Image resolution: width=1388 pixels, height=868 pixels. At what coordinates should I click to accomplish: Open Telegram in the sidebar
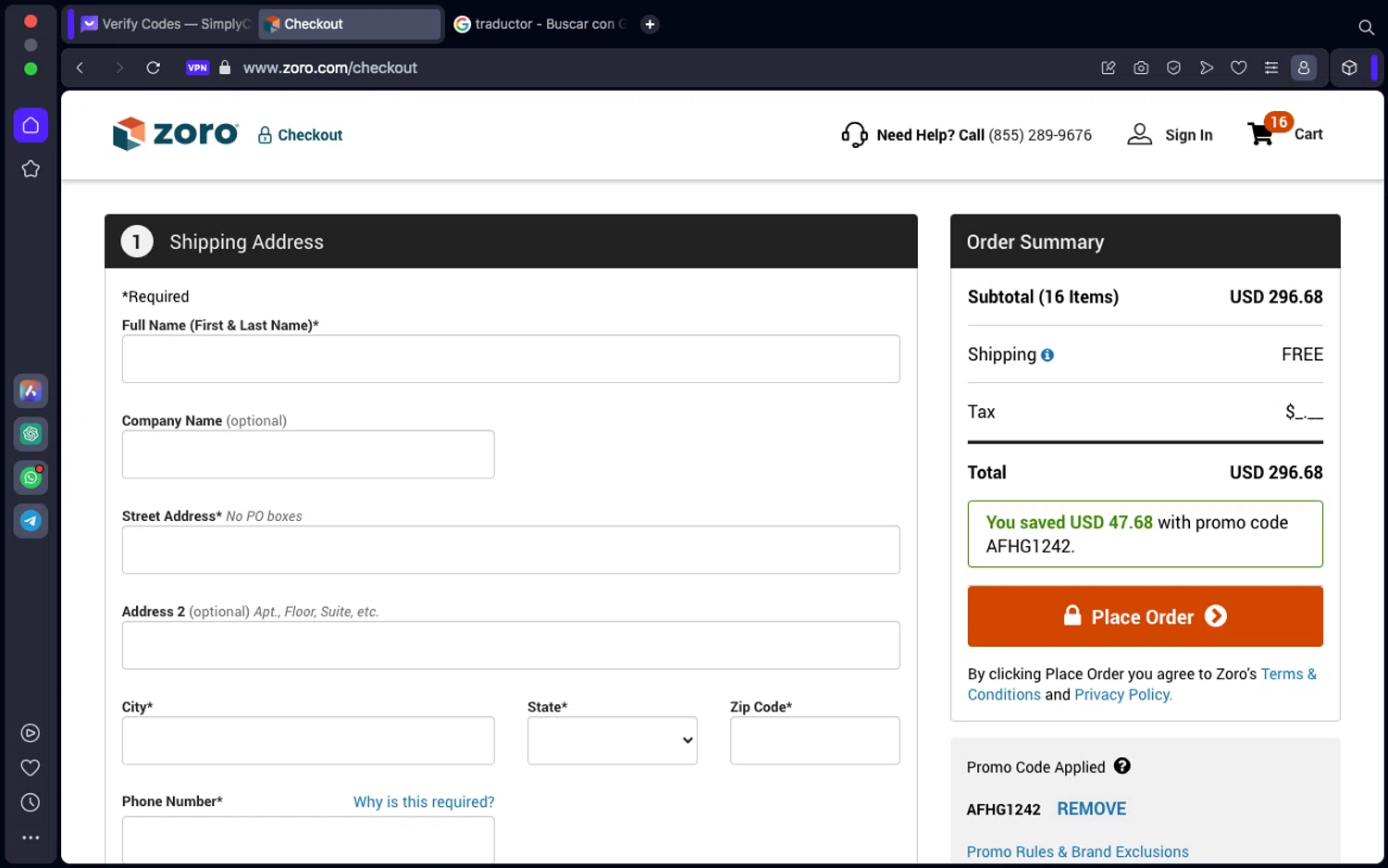pos(31,521)
